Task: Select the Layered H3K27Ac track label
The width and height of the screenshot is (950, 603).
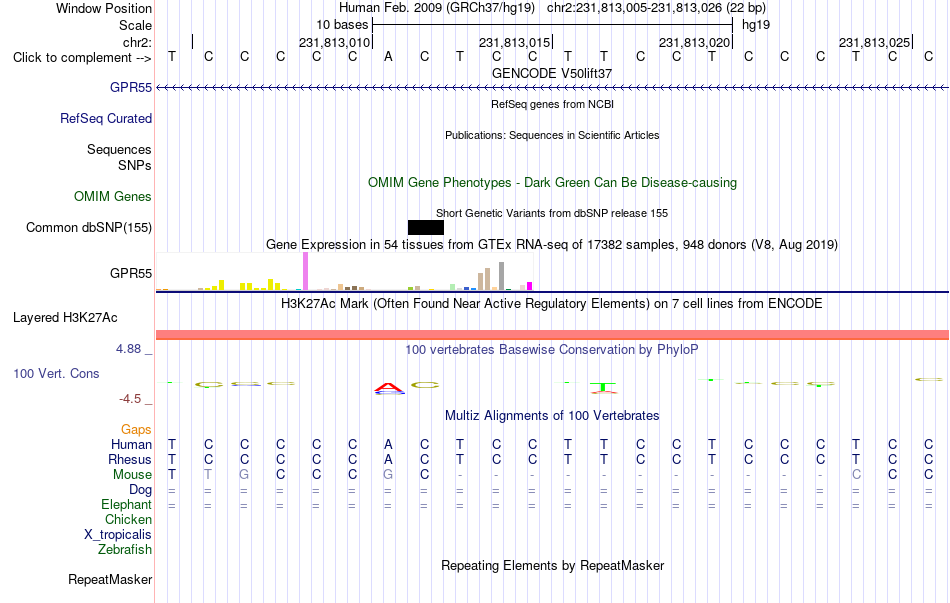Action: [x=65, y=318]
